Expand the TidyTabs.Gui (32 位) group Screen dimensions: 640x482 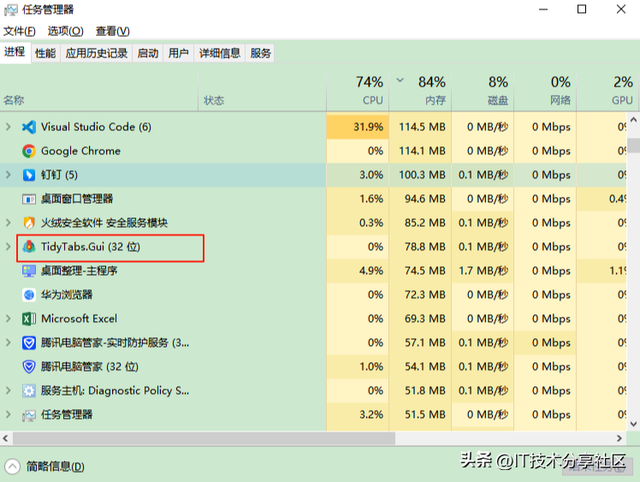8,247
